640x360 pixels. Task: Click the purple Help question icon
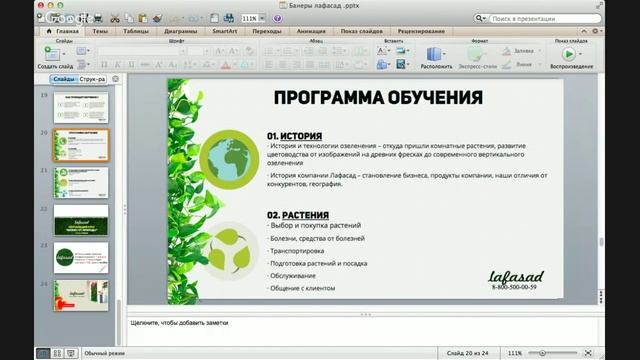coord(277,18)
